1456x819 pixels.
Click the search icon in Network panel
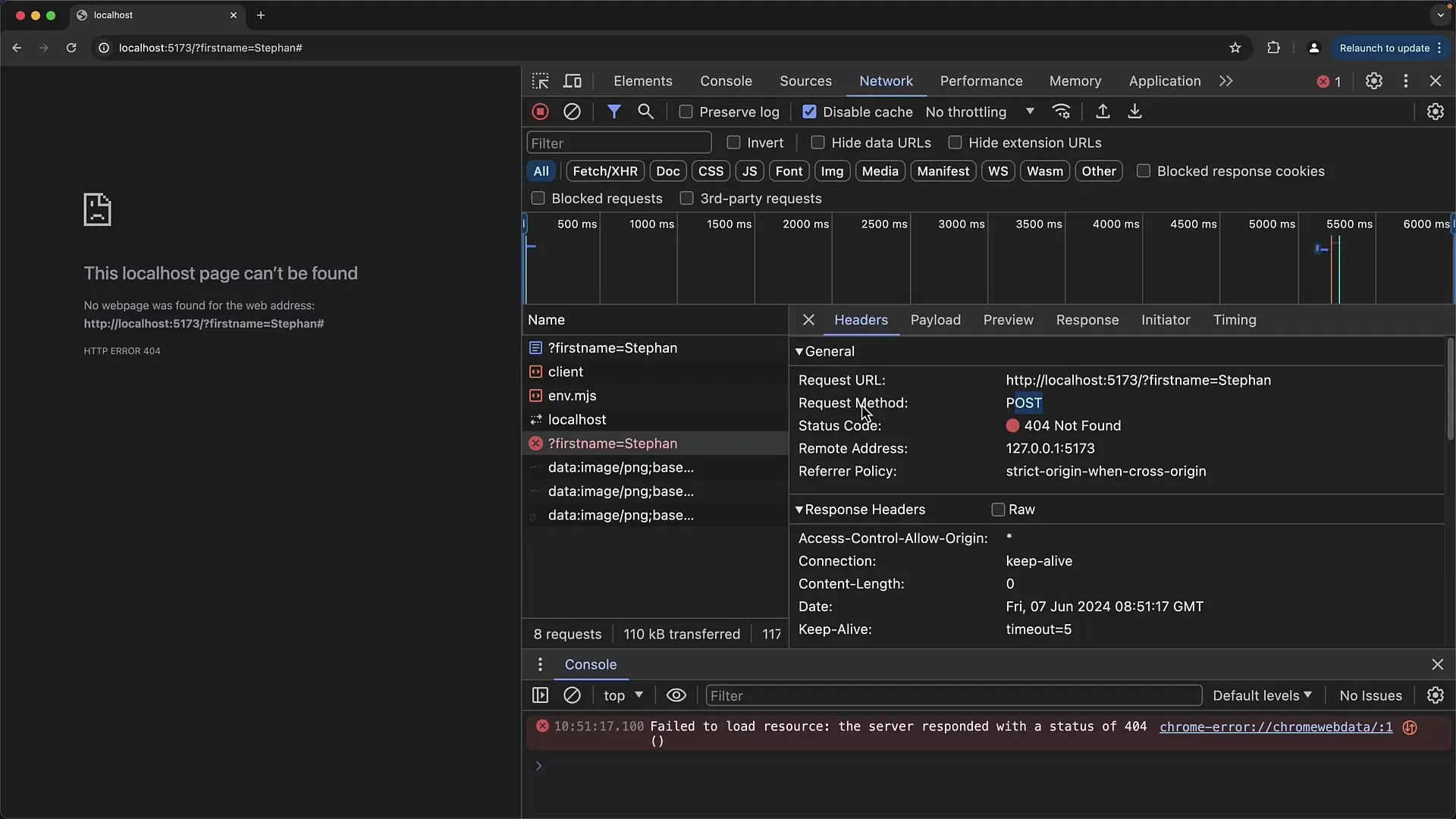(x=646, y=112)
